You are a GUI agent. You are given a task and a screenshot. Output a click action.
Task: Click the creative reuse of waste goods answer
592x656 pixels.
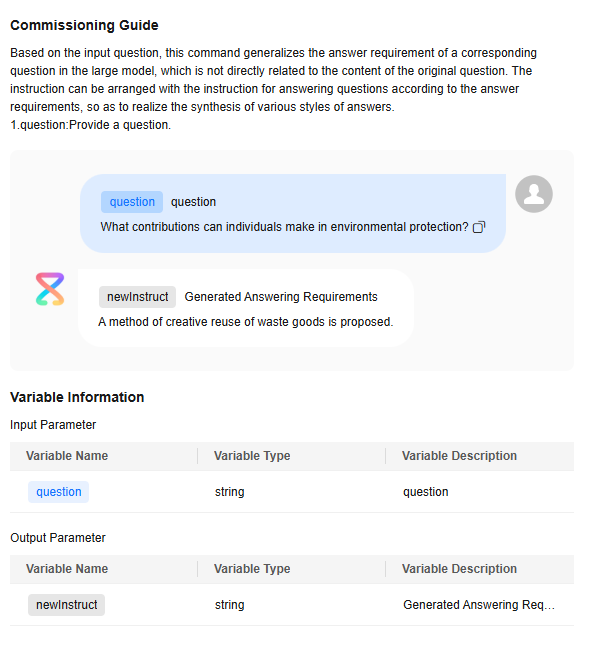(x=246, y=322)
